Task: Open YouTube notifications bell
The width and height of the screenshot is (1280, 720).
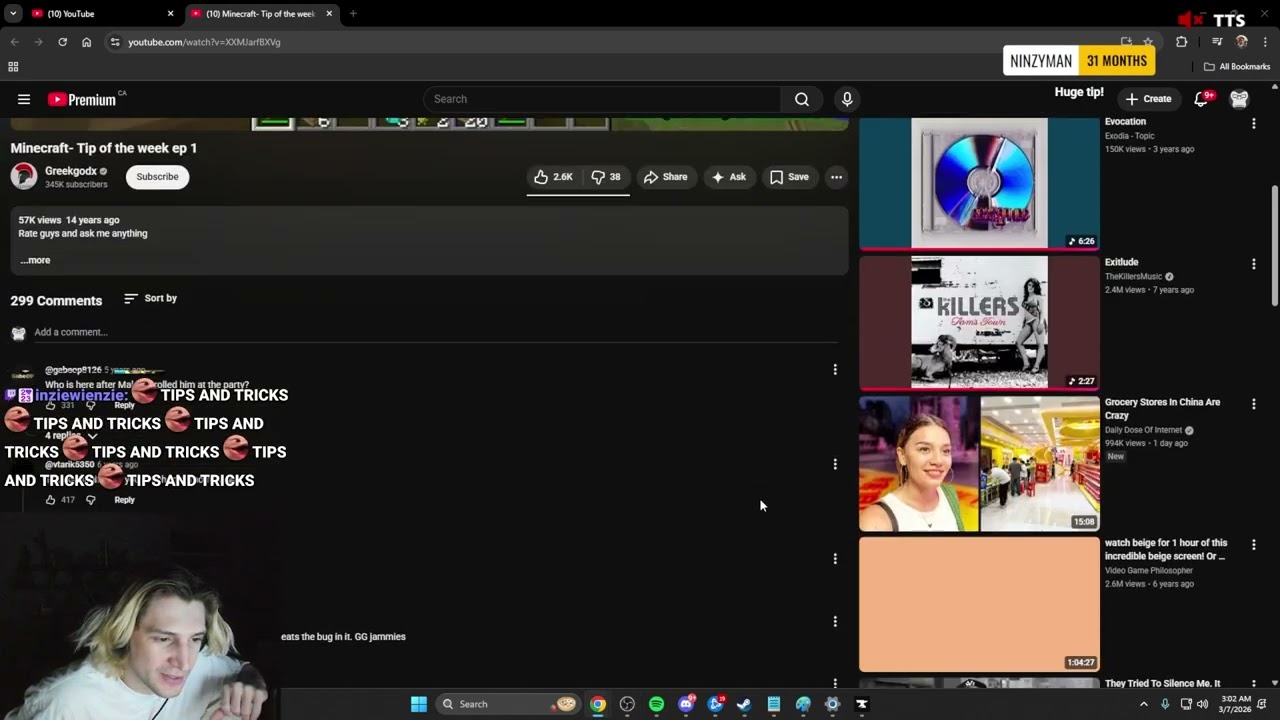Action: point(1202,99)
